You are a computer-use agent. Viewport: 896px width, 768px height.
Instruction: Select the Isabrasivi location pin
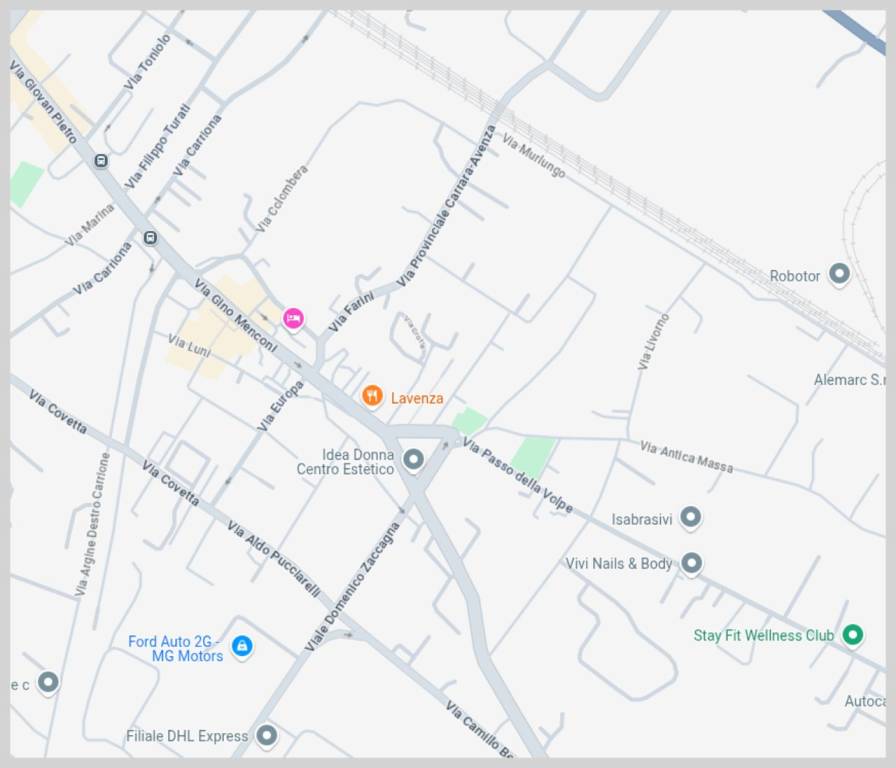coord(690,517)
